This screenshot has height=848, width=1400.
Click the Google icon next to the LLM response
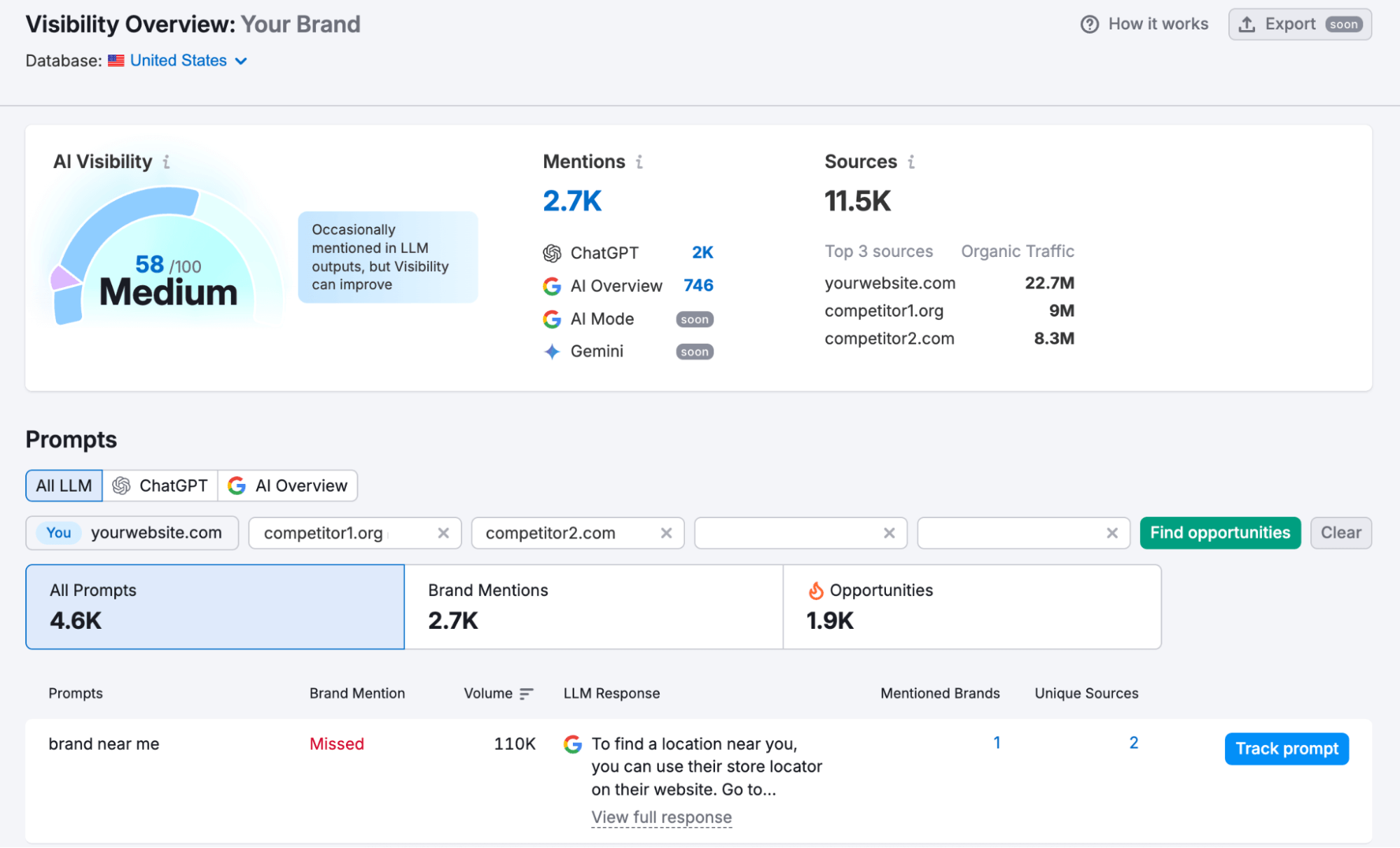click(x=573, y=744)
